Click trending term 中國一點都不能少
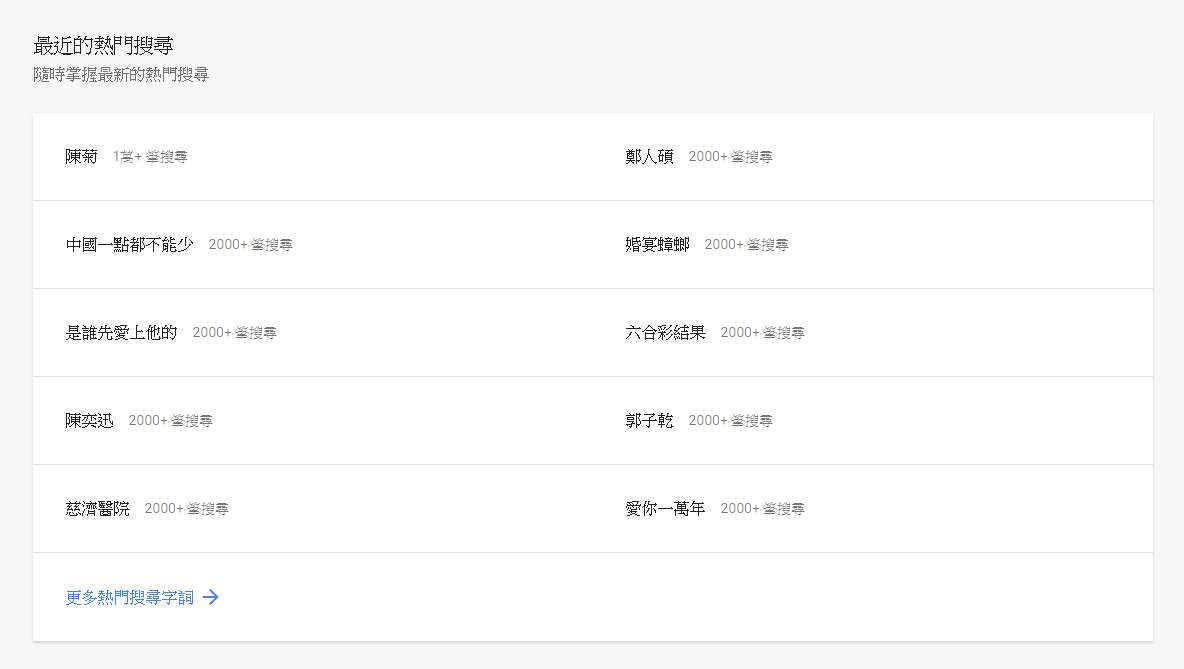Image resolution: width=1184 pixels, height=669 pixels. point(129,245)
